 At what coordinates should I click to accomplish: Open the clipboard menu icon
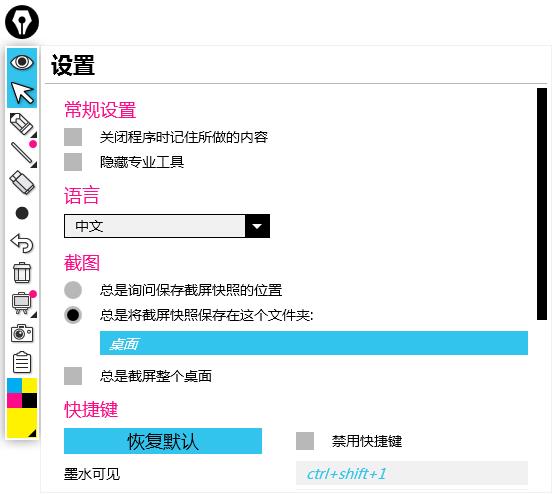pyautogui.click(x=22, y=363)
